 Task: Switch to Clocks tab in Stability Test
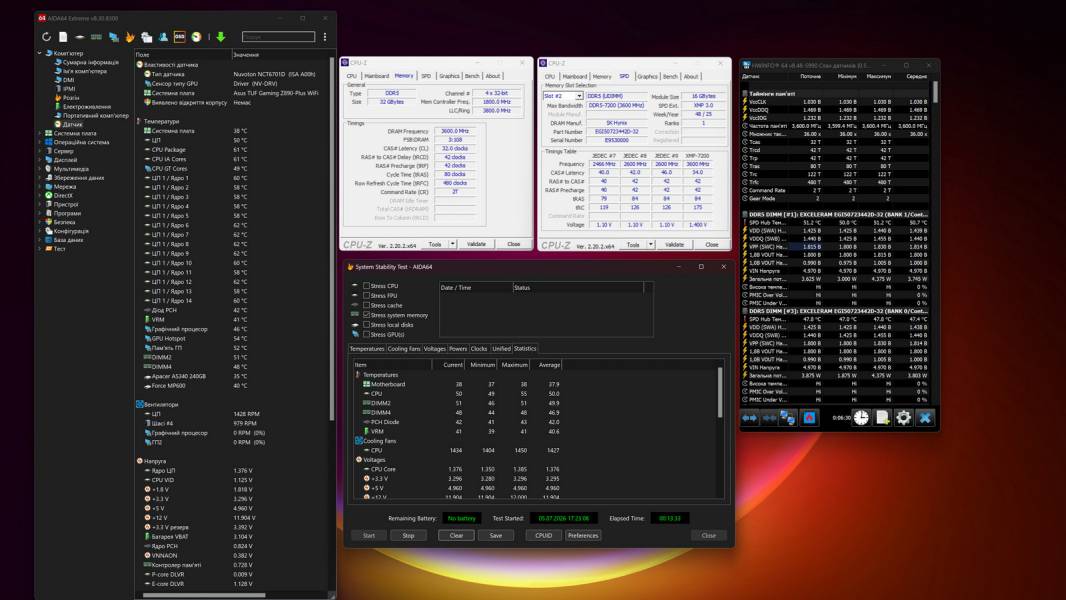(x=479, y=349)
